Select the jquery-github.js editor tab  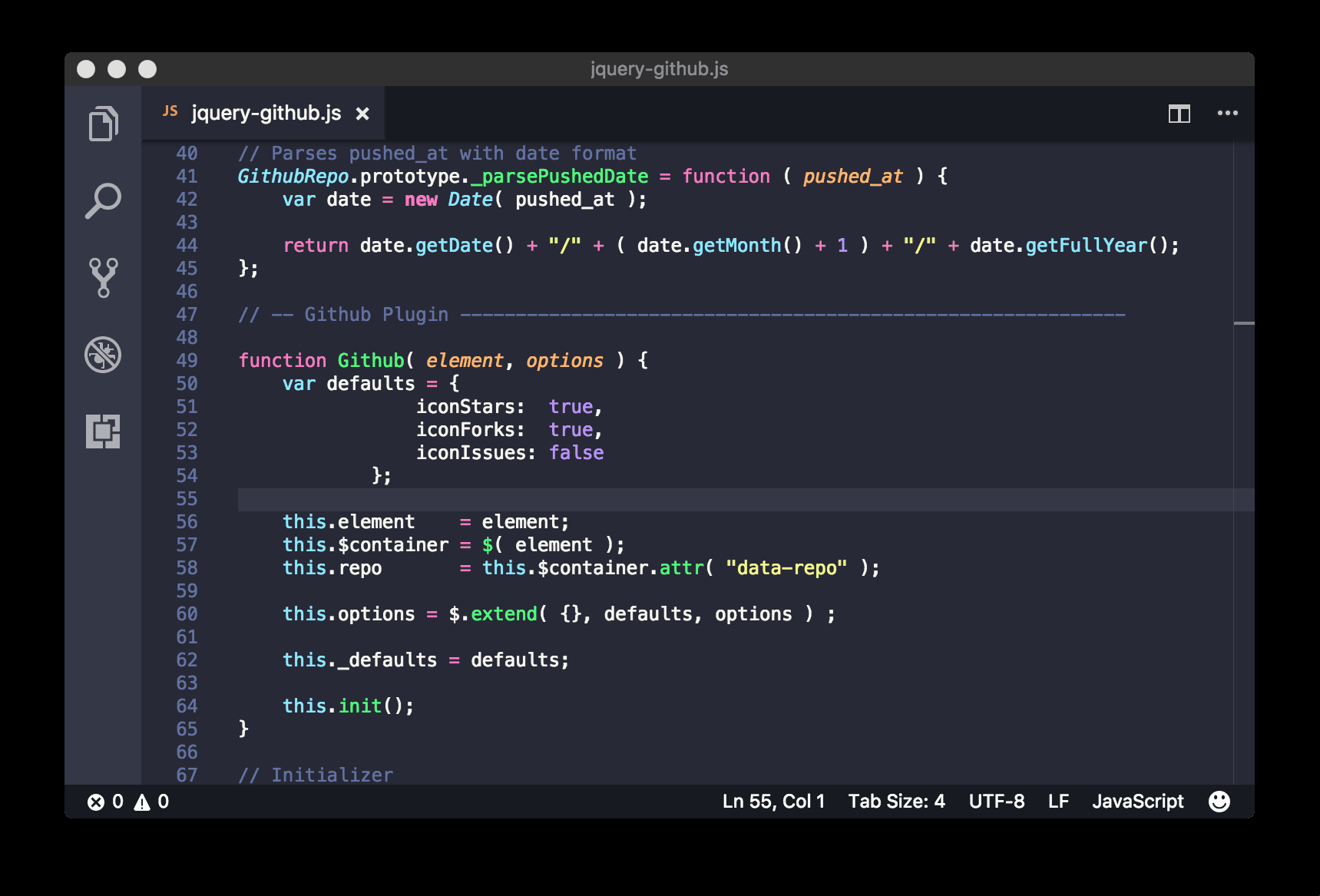point(263,114)
